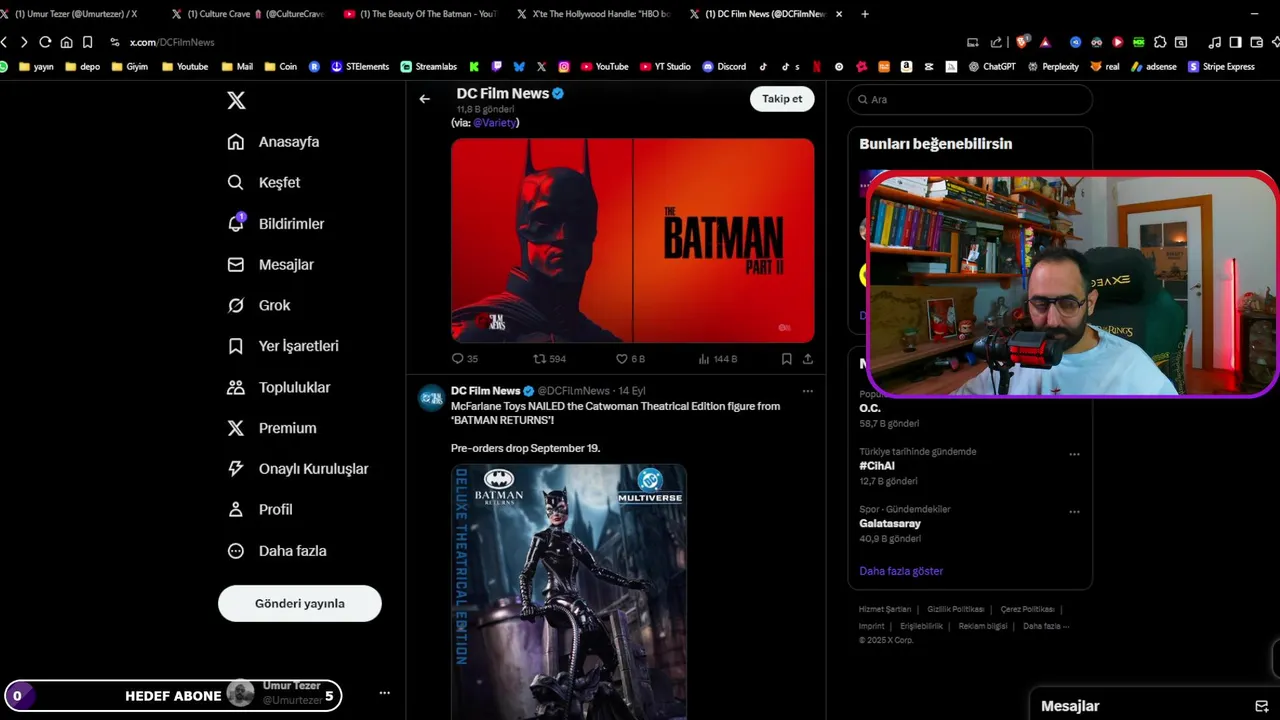This screenshot has height=720, width=1280.
Task: Expand Daha fazla menu
Action: point(277,551)
